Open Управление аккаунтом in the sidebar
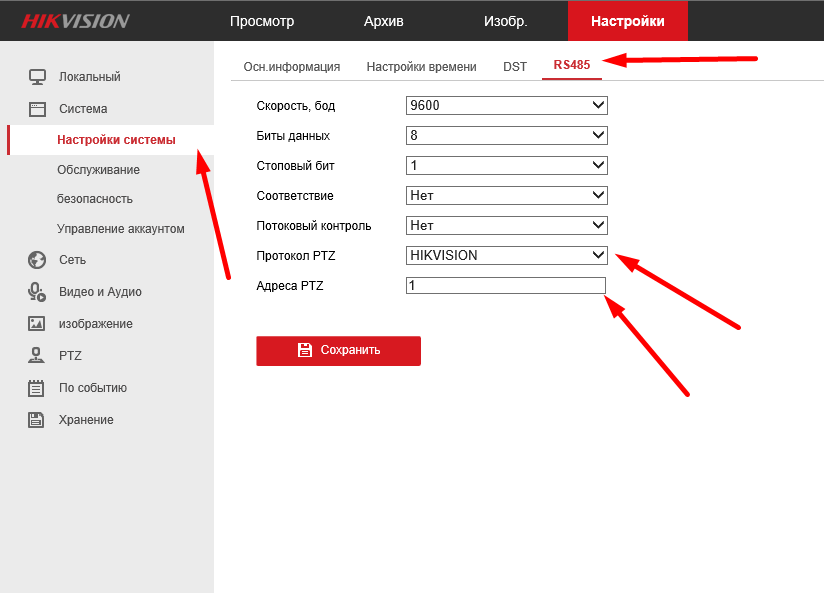The image size is (824, 593). (x=120, y=229)
